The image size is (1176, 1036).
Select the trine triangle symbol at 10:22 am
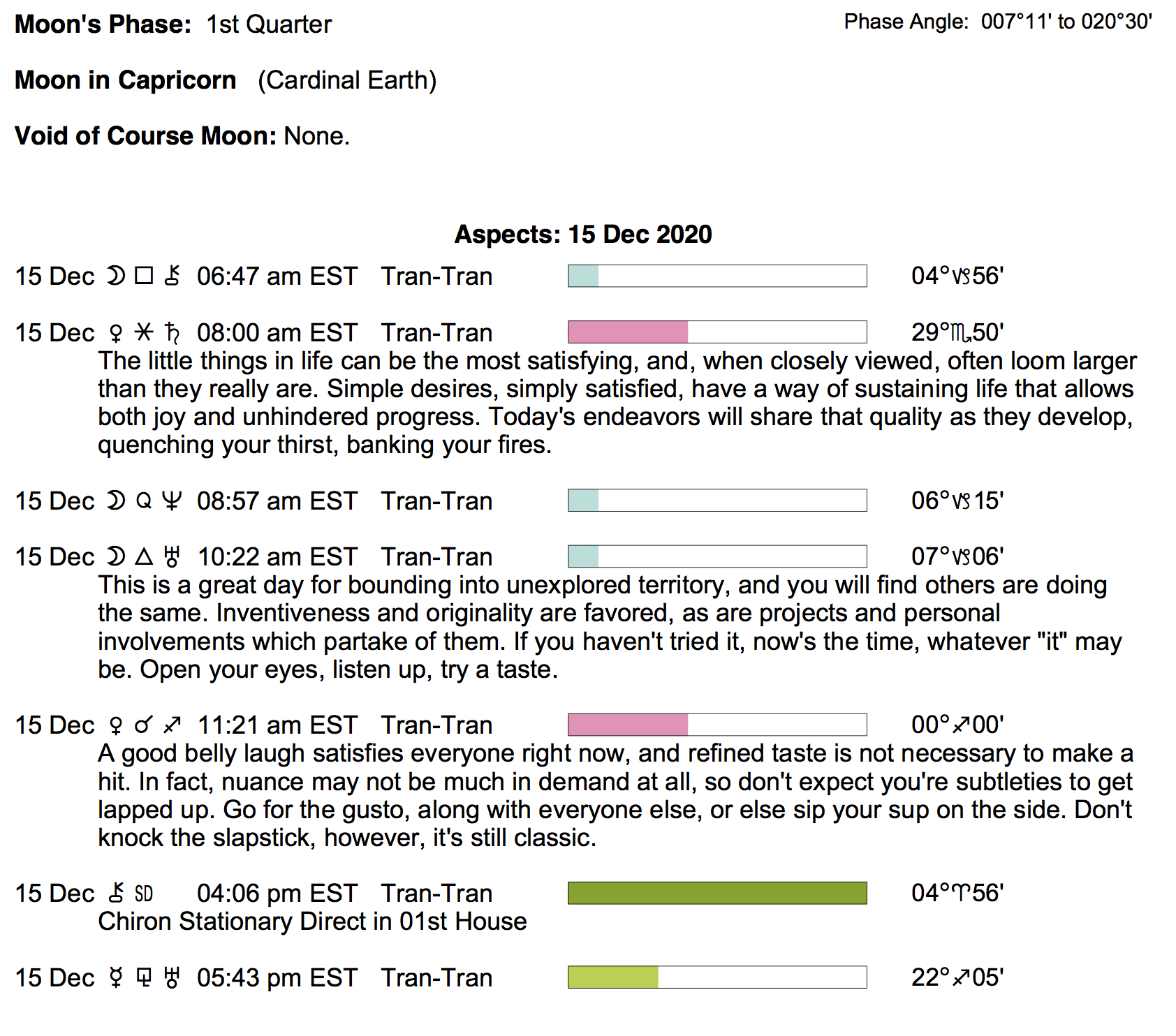(x=144, y=557)
